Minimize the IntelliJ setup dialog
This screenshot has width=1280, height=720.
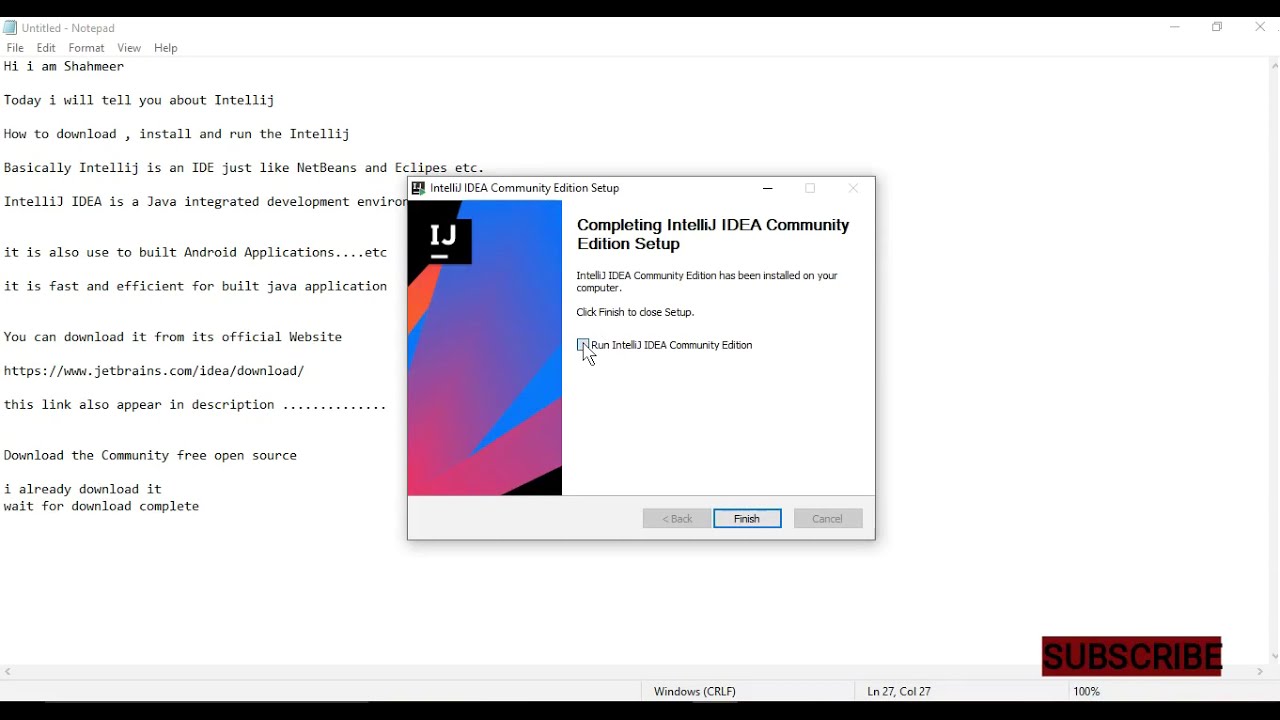768,188
